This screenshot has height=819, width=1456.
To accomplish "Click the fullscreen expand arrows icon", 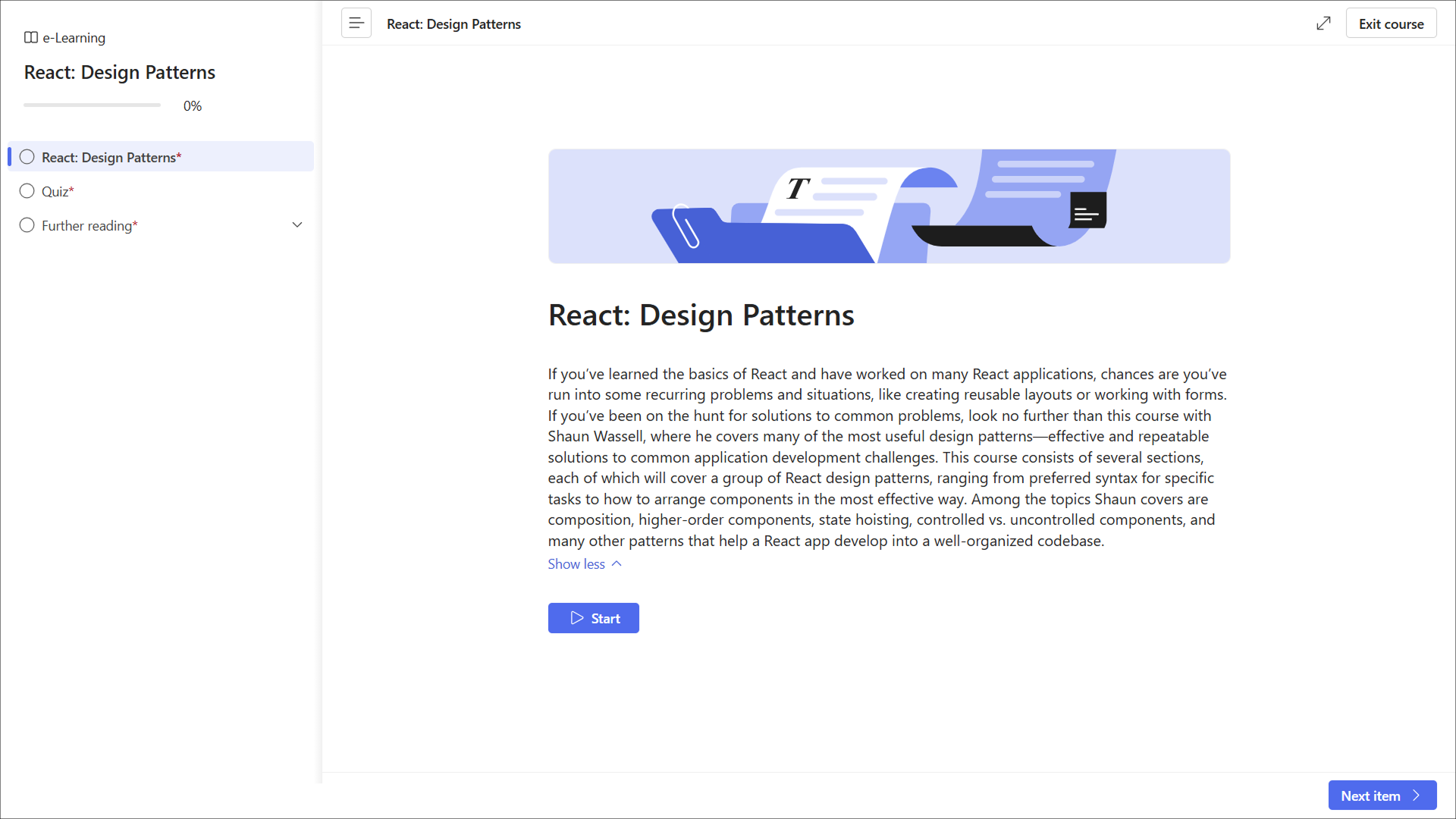I will click(x=1323, y=24).
